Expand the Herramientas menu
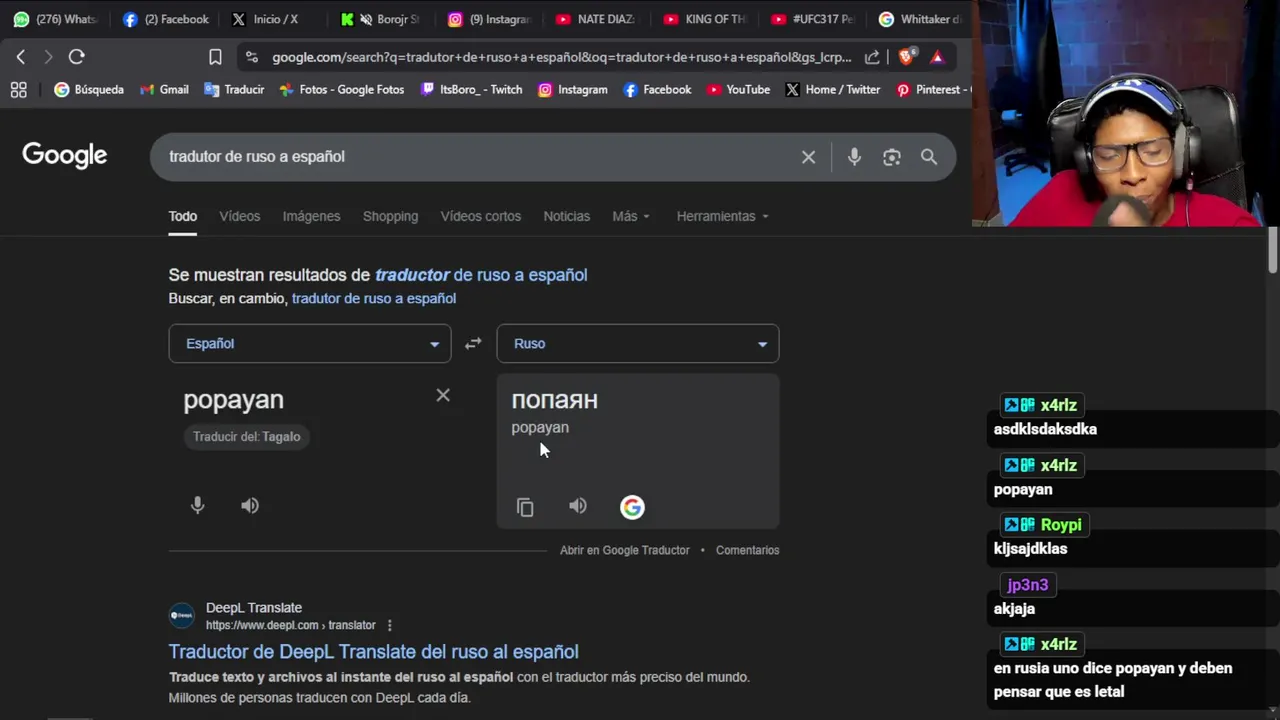The image size is (1280, 720). pyautogui.click(x=722, y=216)
